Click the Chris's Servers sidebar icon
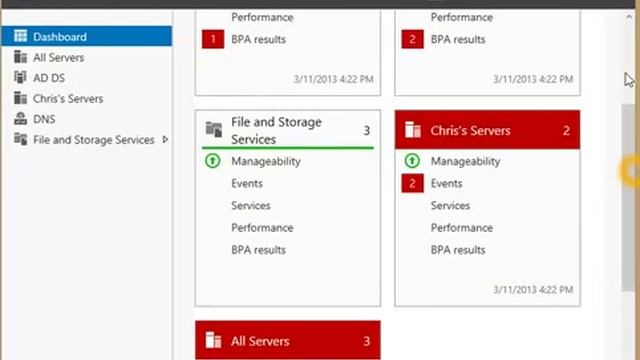 [20, 98]
